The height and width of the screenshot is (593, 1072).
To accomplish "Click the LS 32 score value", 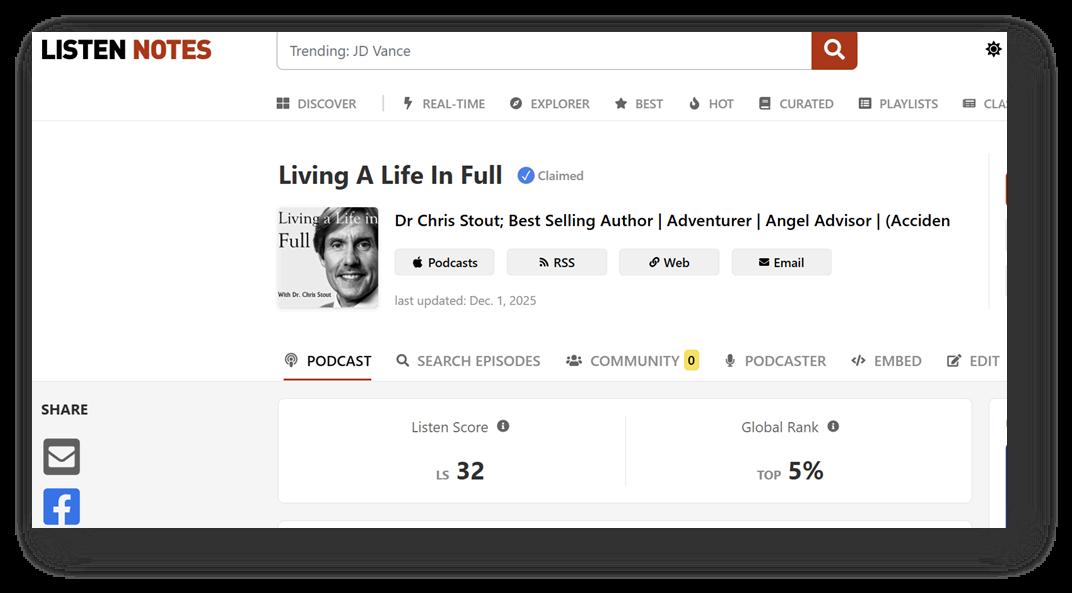I will tap(460, 471).
